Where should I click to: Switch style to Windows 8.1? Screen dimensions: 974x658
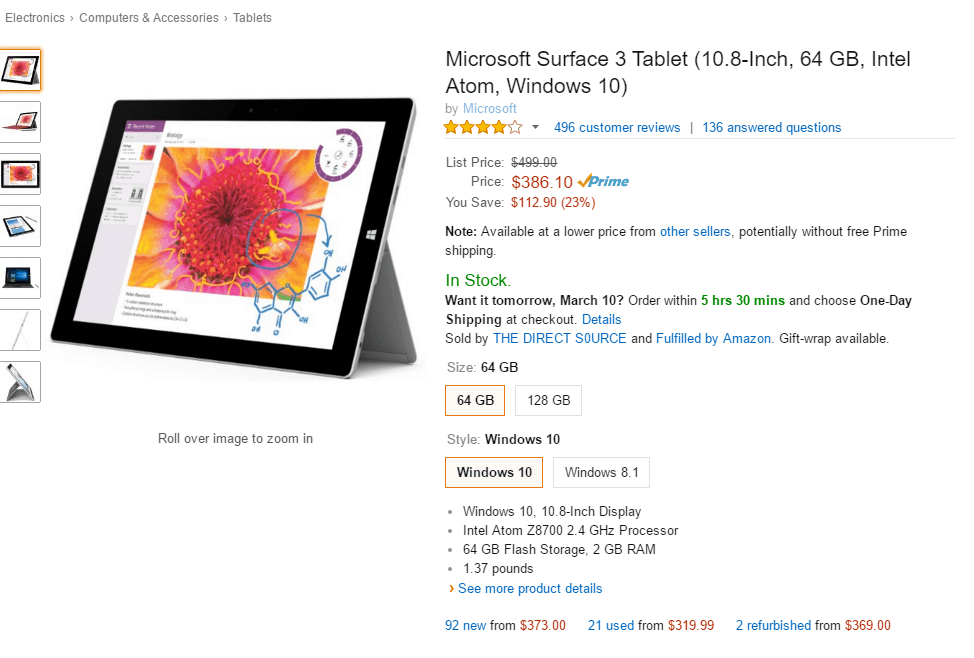pos(601,473)
